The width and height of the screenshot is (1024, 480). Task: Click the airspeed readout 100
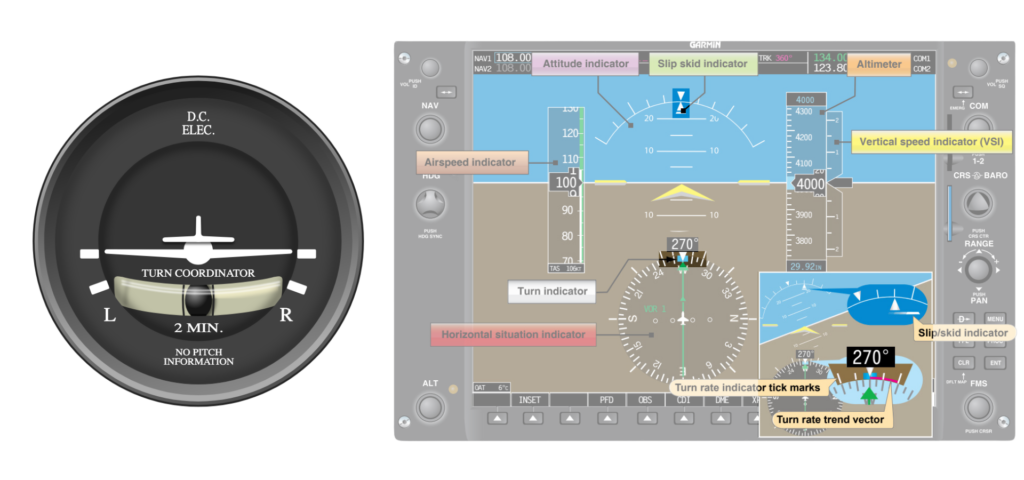point(566,183)
